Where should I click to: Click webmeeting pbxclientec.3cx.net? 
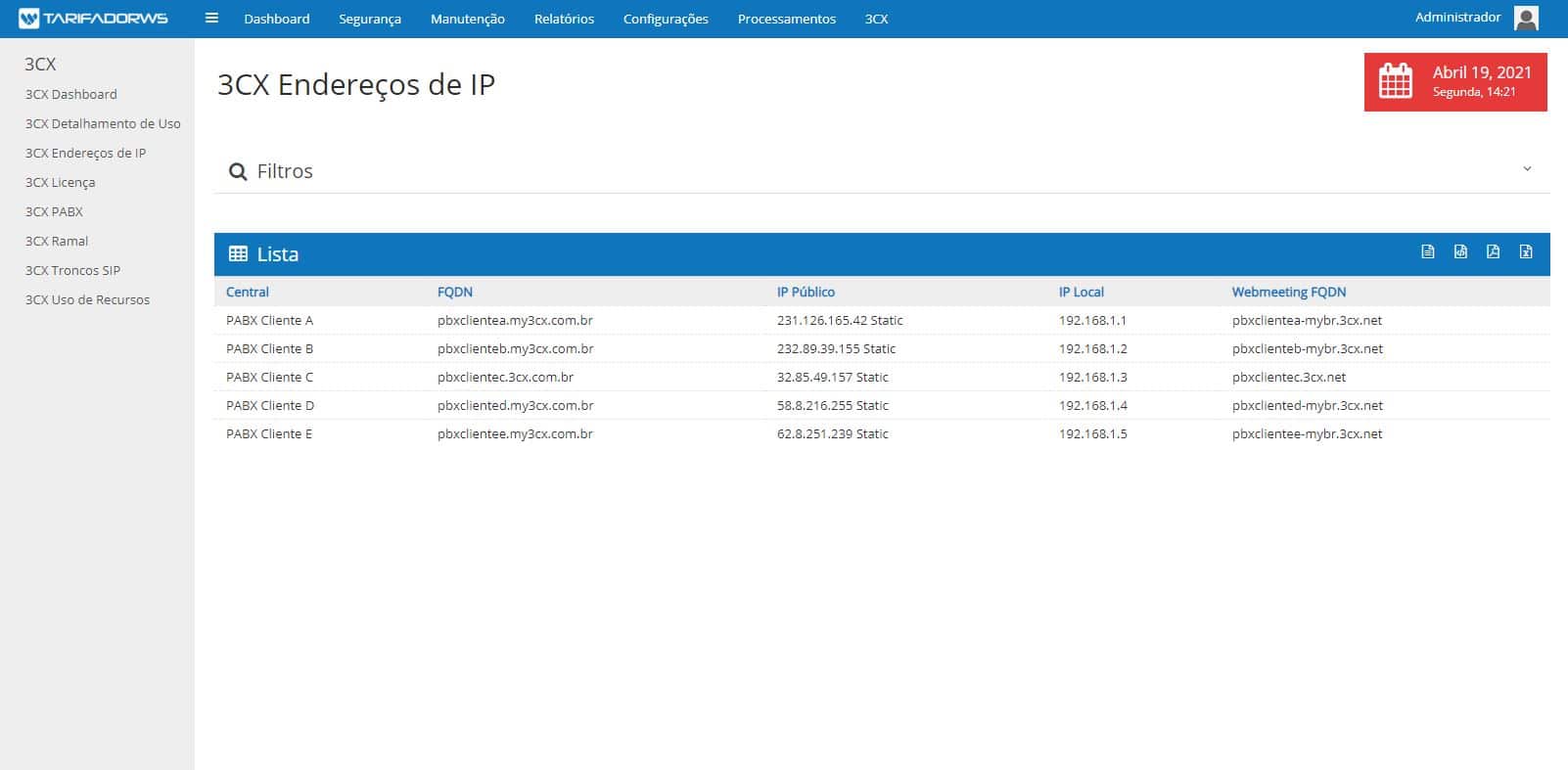point(1289,377)
